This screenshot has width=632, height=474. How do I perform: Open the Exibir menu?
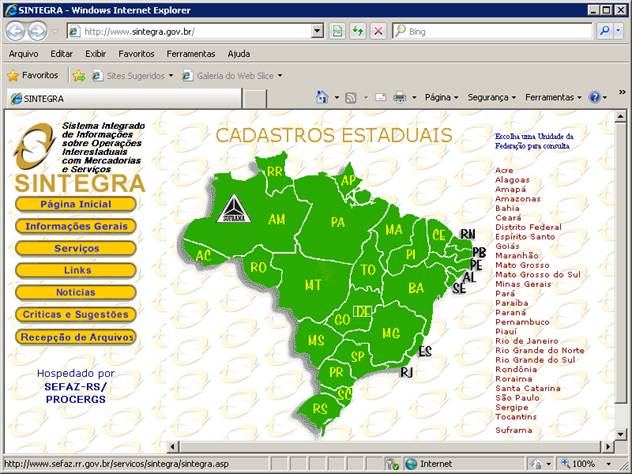coord(95,54)
